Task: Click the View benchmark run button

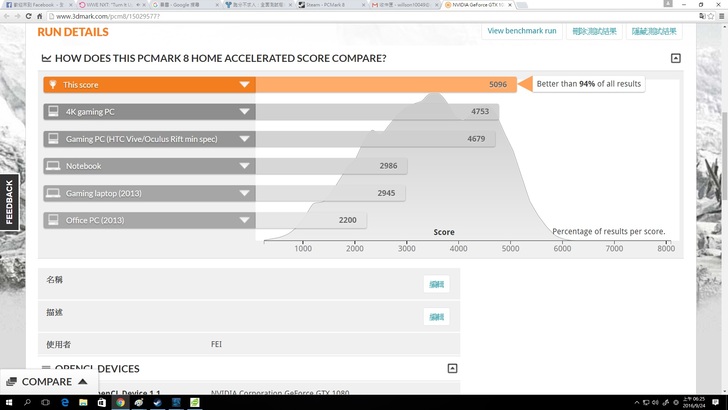Action: pos(522,31)
